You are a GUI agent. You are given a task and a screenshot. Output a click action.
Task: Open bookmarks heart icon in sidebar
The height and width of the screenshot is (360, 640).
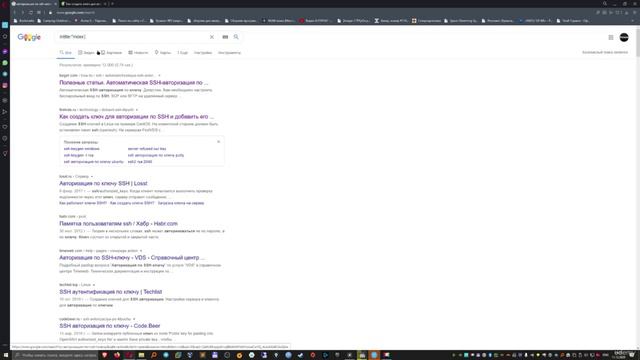click(x=5, y=127)
